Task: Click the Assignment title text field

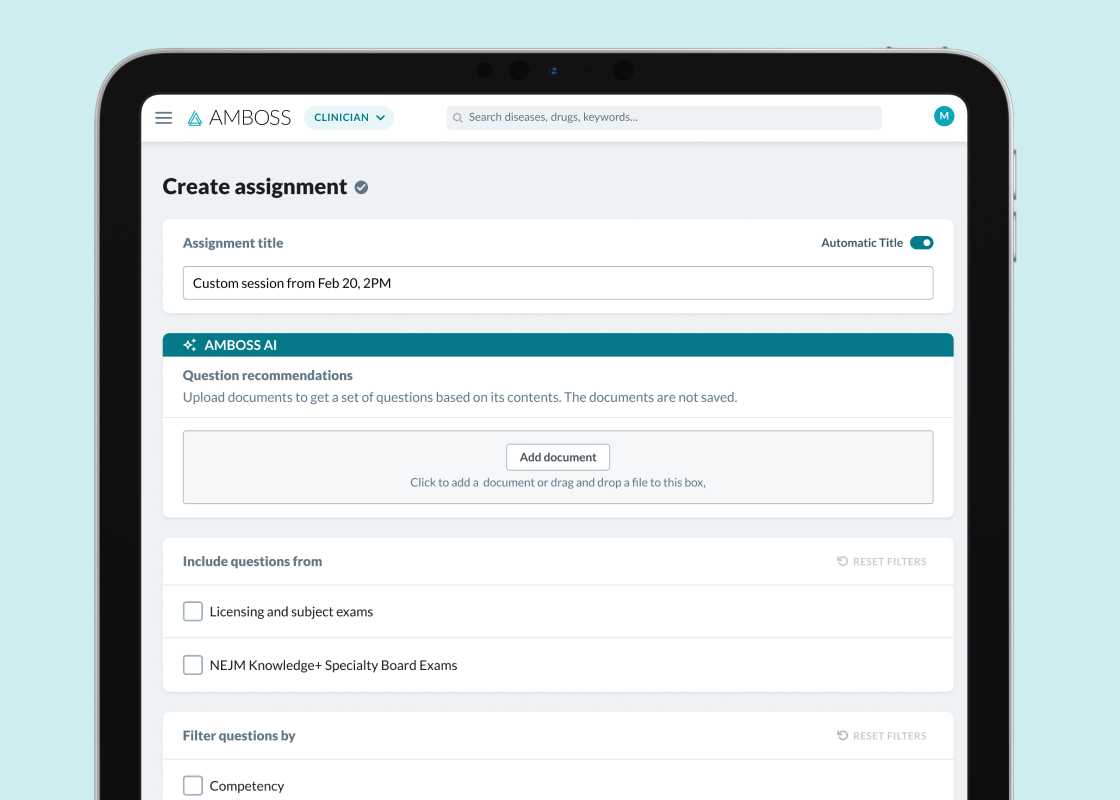Action: point(558,283)
